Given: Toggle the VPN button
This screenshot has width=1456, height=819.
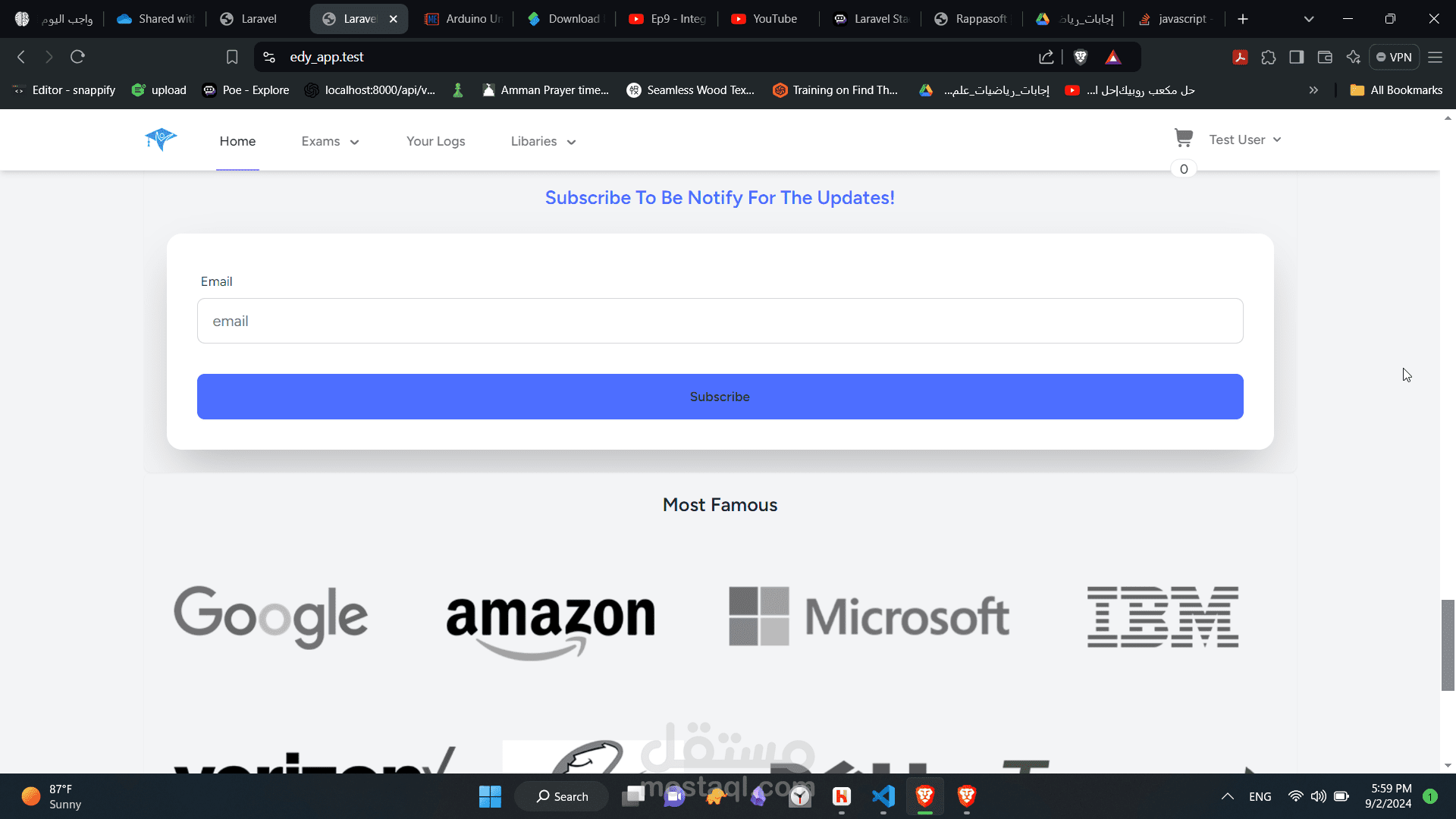Looking at the screenshot, I should [x=1394, y=57].
